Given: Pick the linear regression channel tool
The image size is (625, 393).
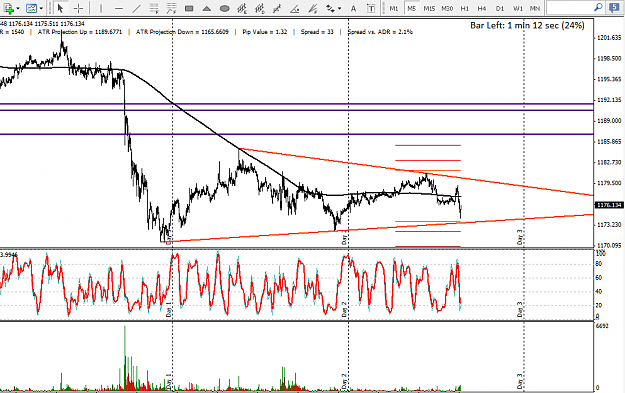Looking at the screenshot, I should point(277,8).
